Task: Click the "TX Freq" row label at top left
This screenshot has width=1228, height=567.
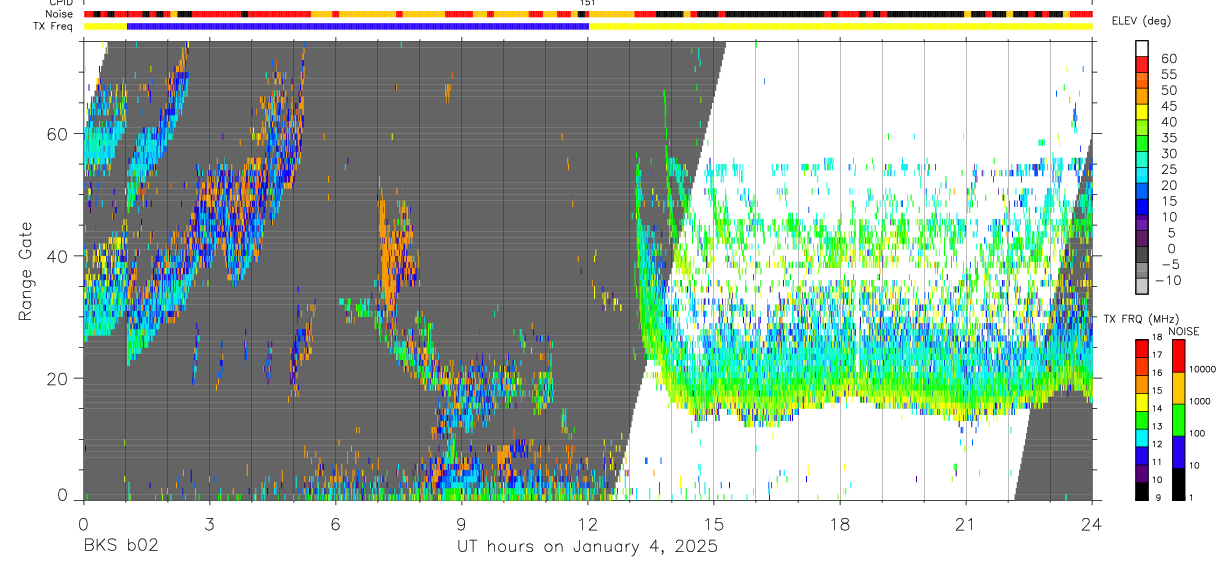Action: [x=55, y=26]
